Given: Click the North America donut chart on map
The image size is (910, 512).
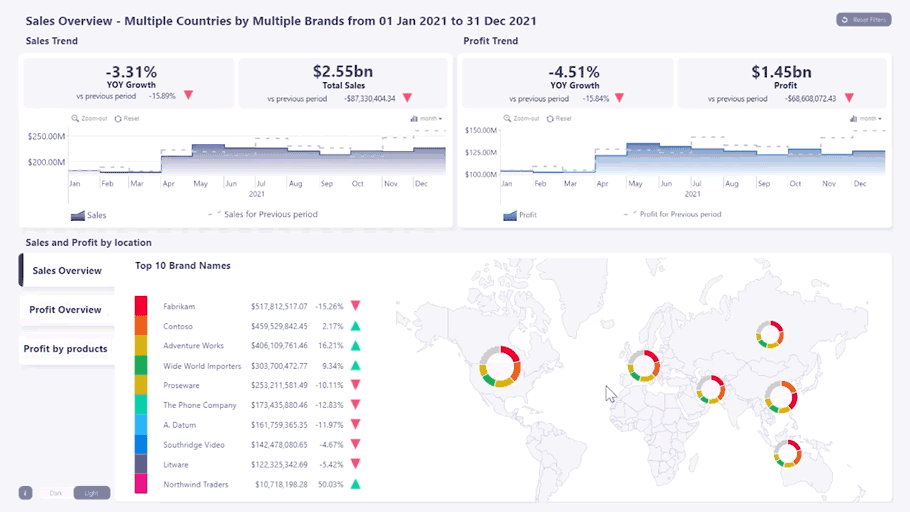Looking at the screenshot, I should point(500,366).
